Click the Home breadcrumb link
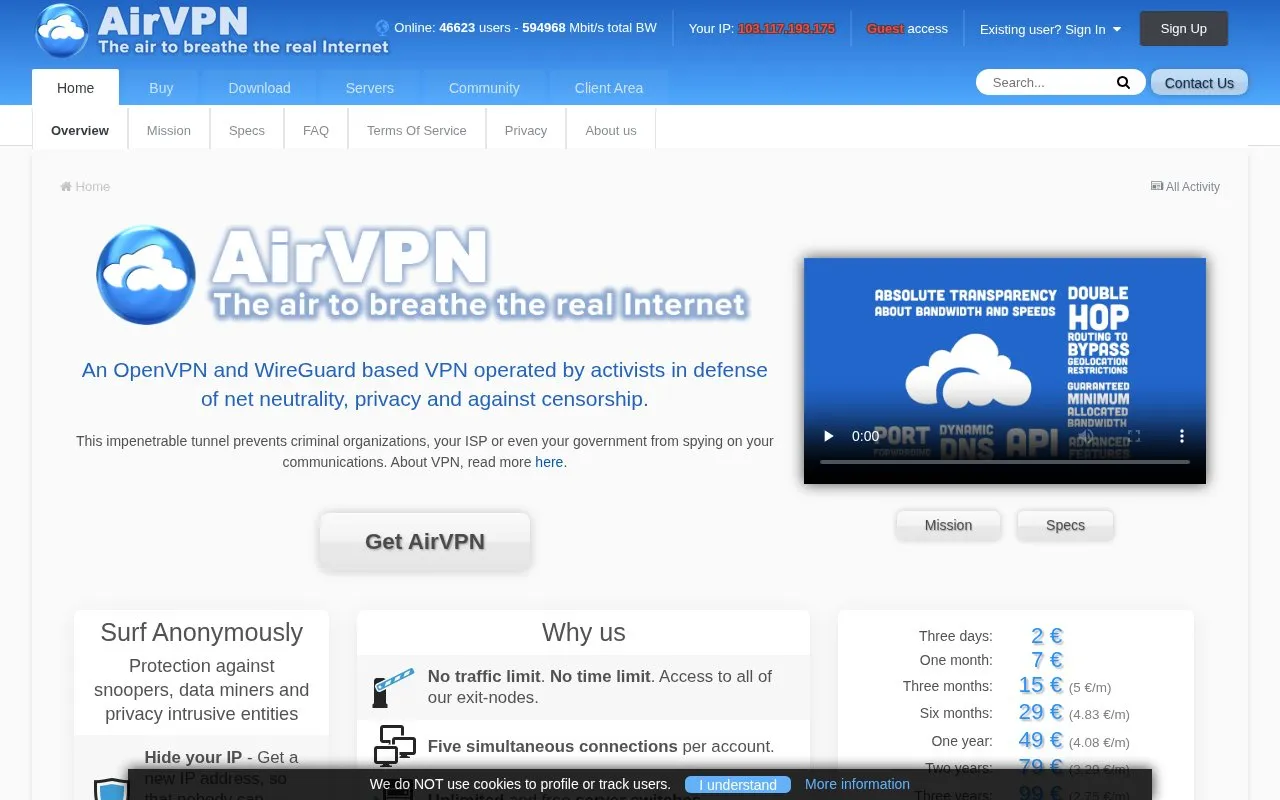 pyautogui.click(x=85, y=187)
